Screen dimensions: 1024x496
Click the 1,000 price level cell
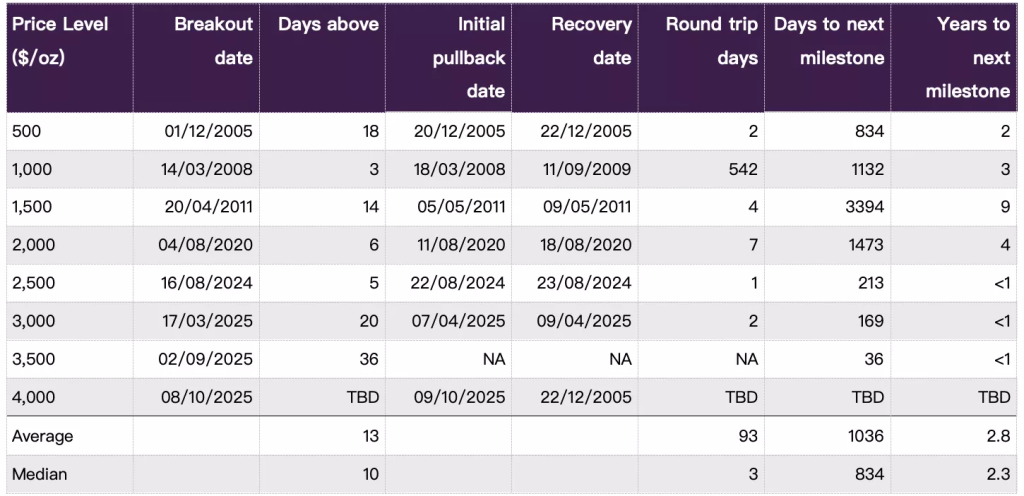tap(31, 169)
